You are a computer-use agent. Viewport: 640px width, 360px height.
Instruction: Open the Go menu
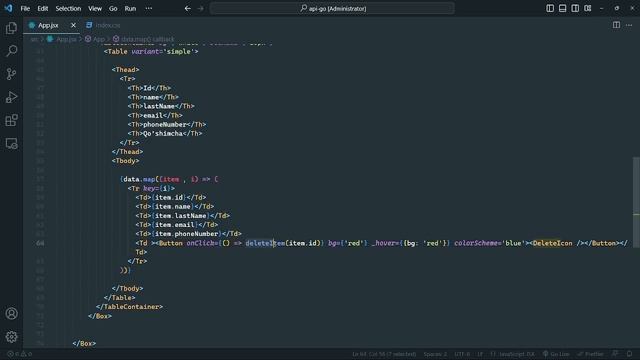[113, 9]
